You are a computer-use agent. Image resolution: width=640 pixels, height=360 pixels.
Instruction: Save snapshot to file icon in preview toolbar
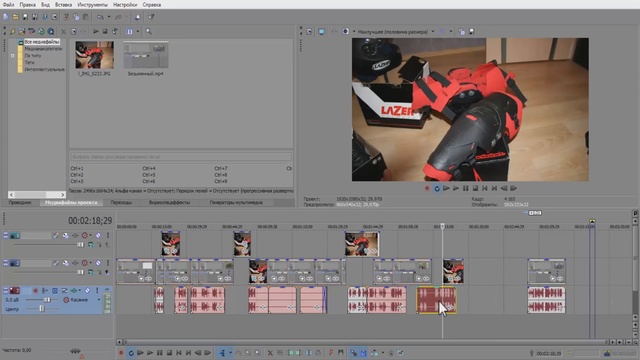pyautogui.click(x=471, y=31)
